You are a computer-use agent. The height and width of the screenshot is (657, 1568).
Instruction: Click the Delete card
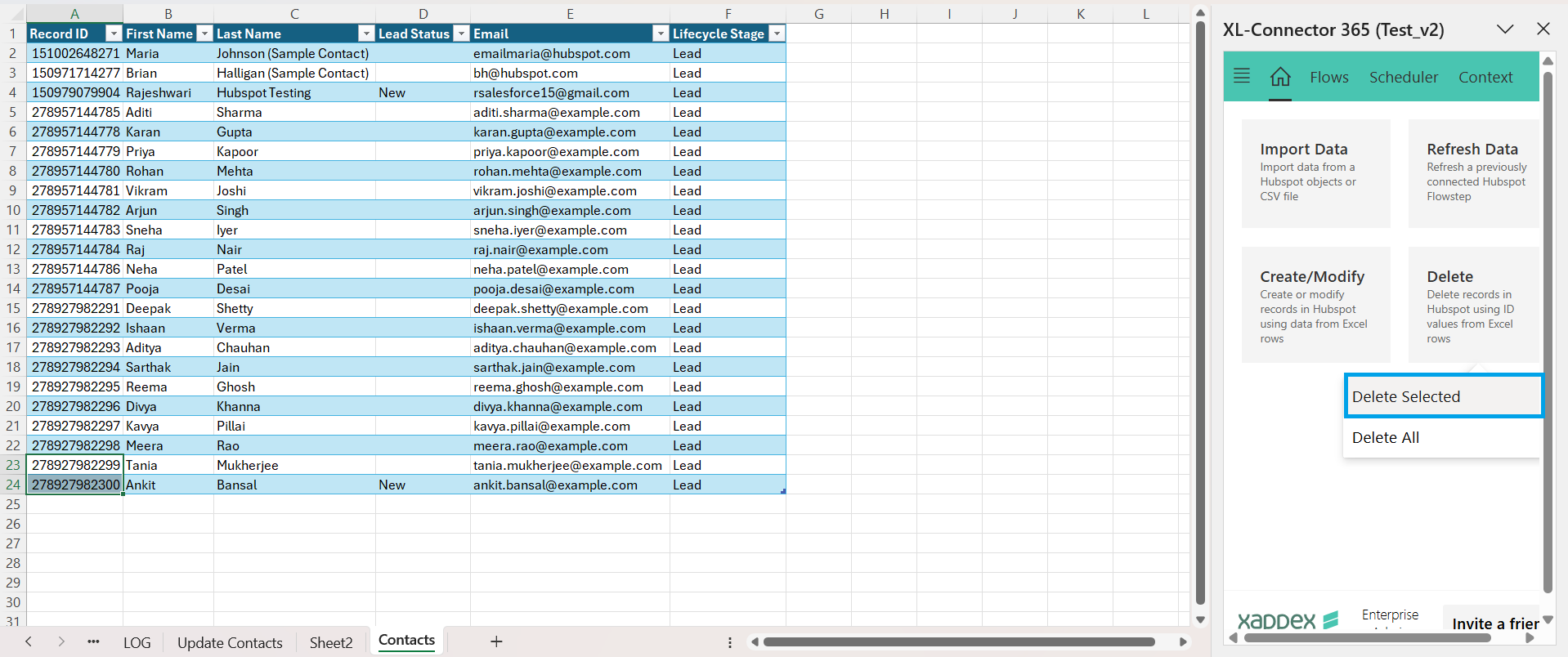tap(1474, 305)
